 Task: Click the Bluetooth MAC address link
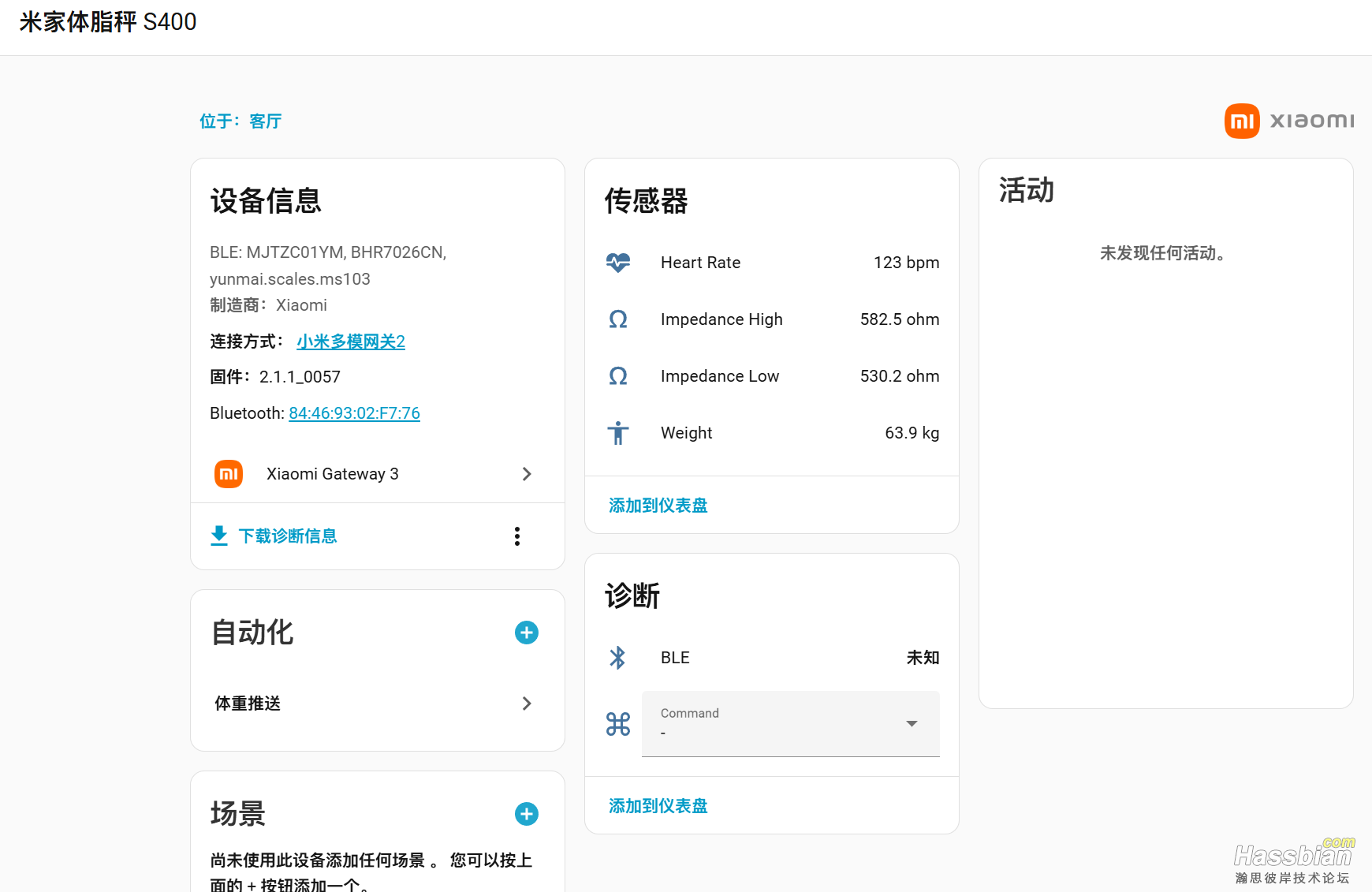coord(354,413)
